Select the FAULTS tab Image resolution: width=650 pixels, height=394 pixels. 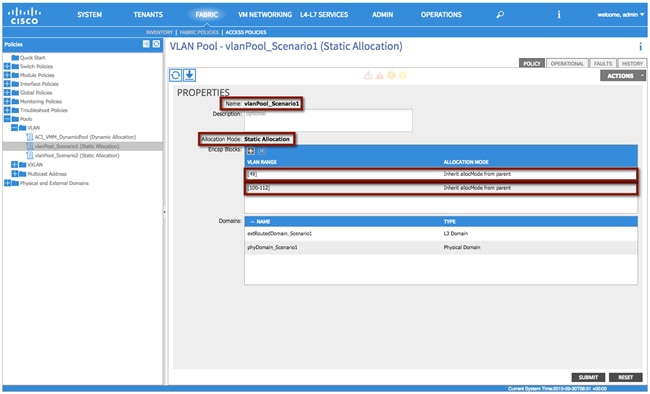[603, 63]
